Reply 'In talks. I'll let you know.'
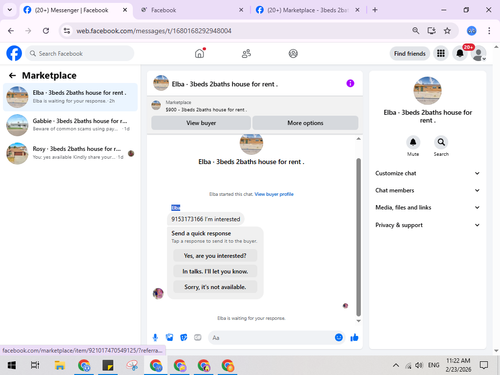Viewport: 500px width, 375px height. (x=215, y=271)
